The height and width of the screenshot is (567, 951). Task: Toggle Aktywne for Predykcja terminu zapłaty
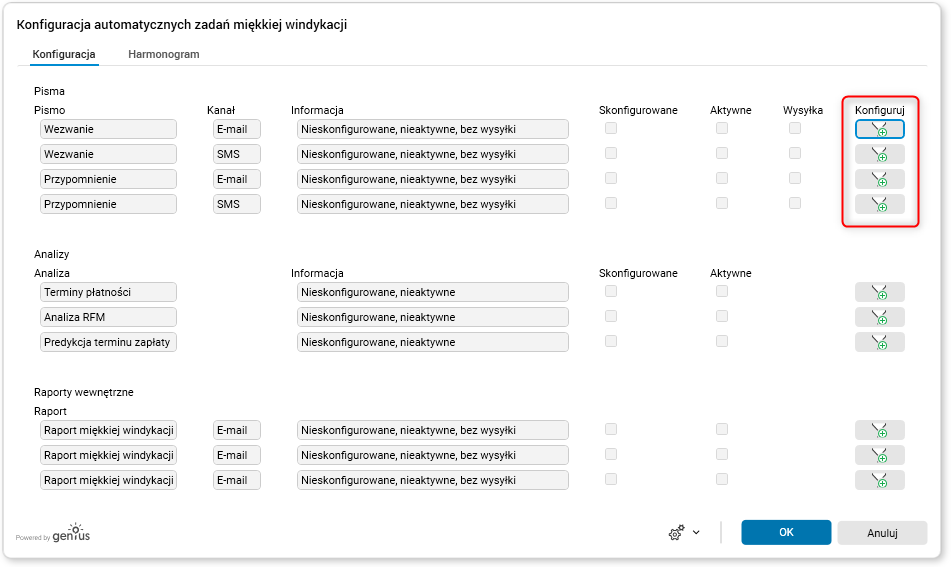(722, 341)
